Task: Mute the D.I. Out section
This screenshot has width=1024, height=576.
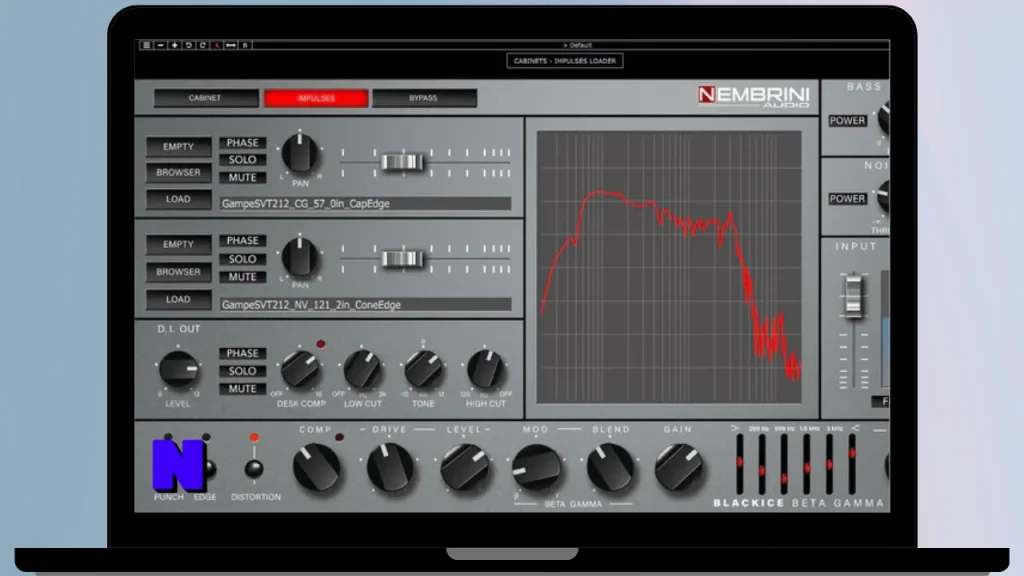Action: pos(242,389)
